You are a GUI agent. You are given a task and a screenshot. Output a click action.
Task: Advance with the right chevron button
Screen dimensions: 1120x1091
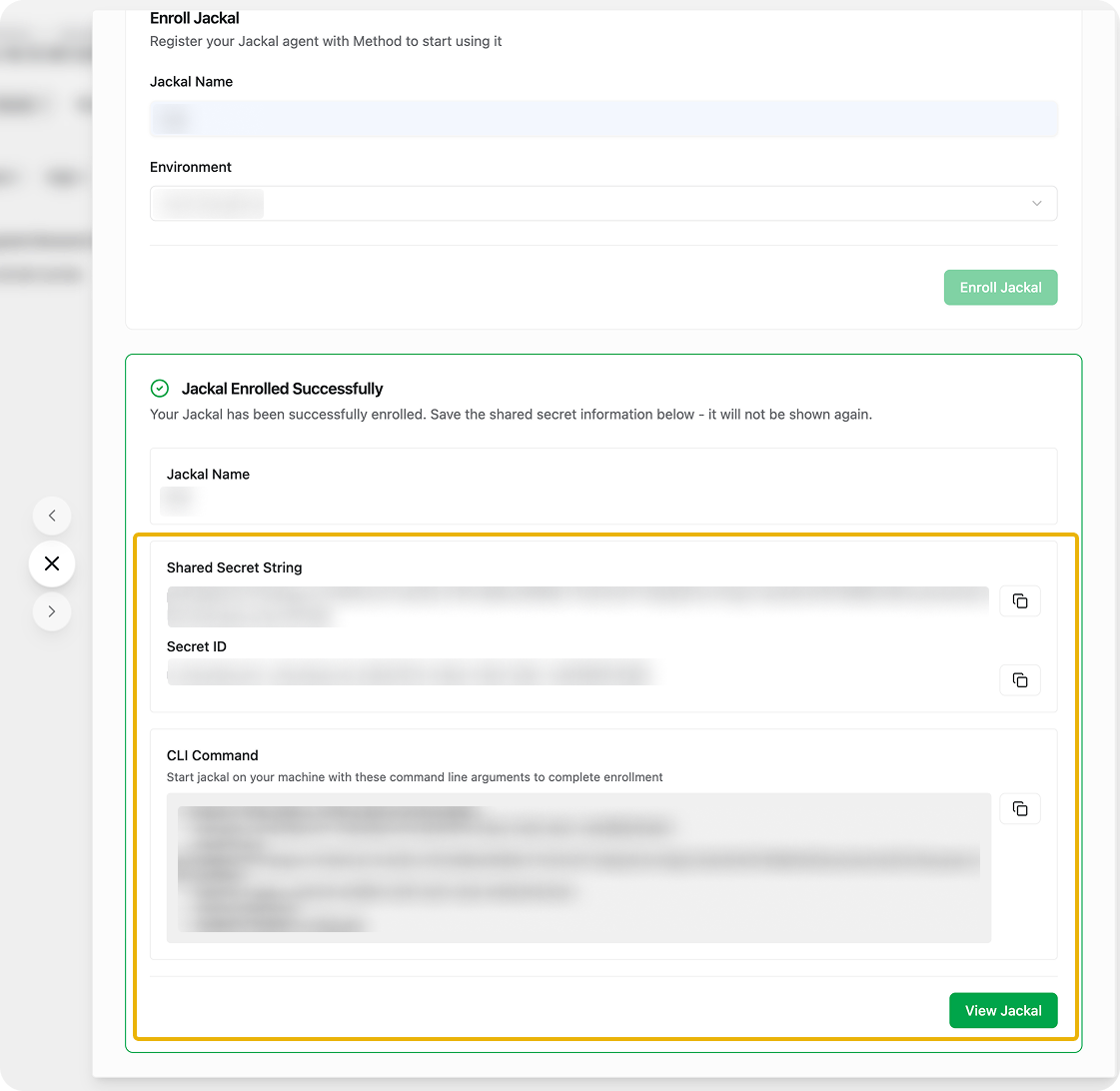(52, 611)
